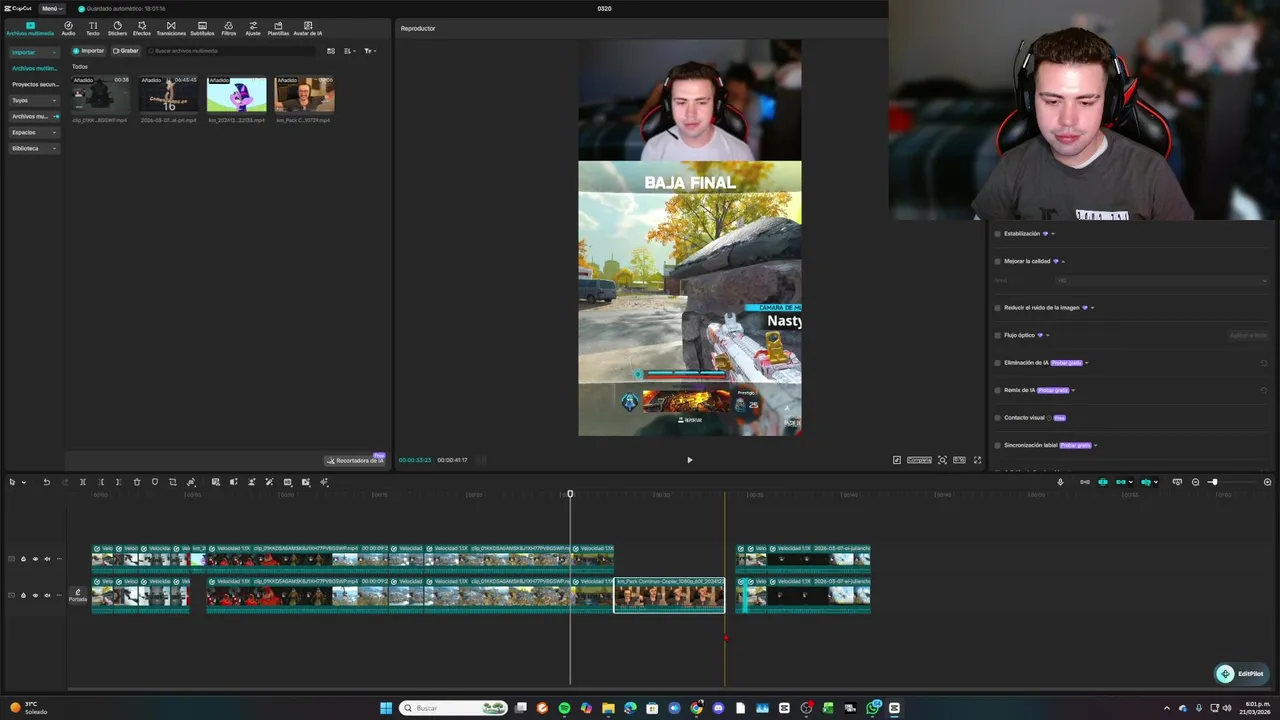Click the timeline zoom-in magnifier
This screenshot has width=1280, height=720.
click(1268, 482)
